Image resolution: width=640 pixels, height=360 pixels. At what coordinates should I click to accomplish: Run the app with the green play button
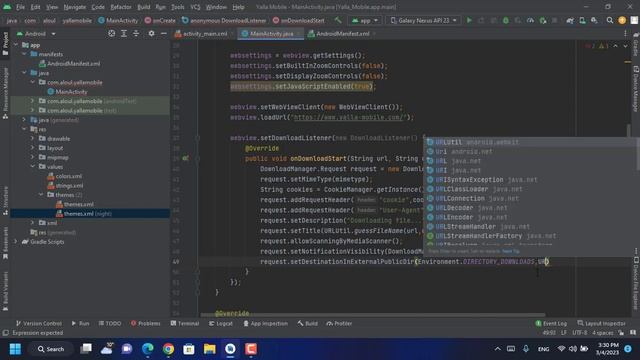469,20
